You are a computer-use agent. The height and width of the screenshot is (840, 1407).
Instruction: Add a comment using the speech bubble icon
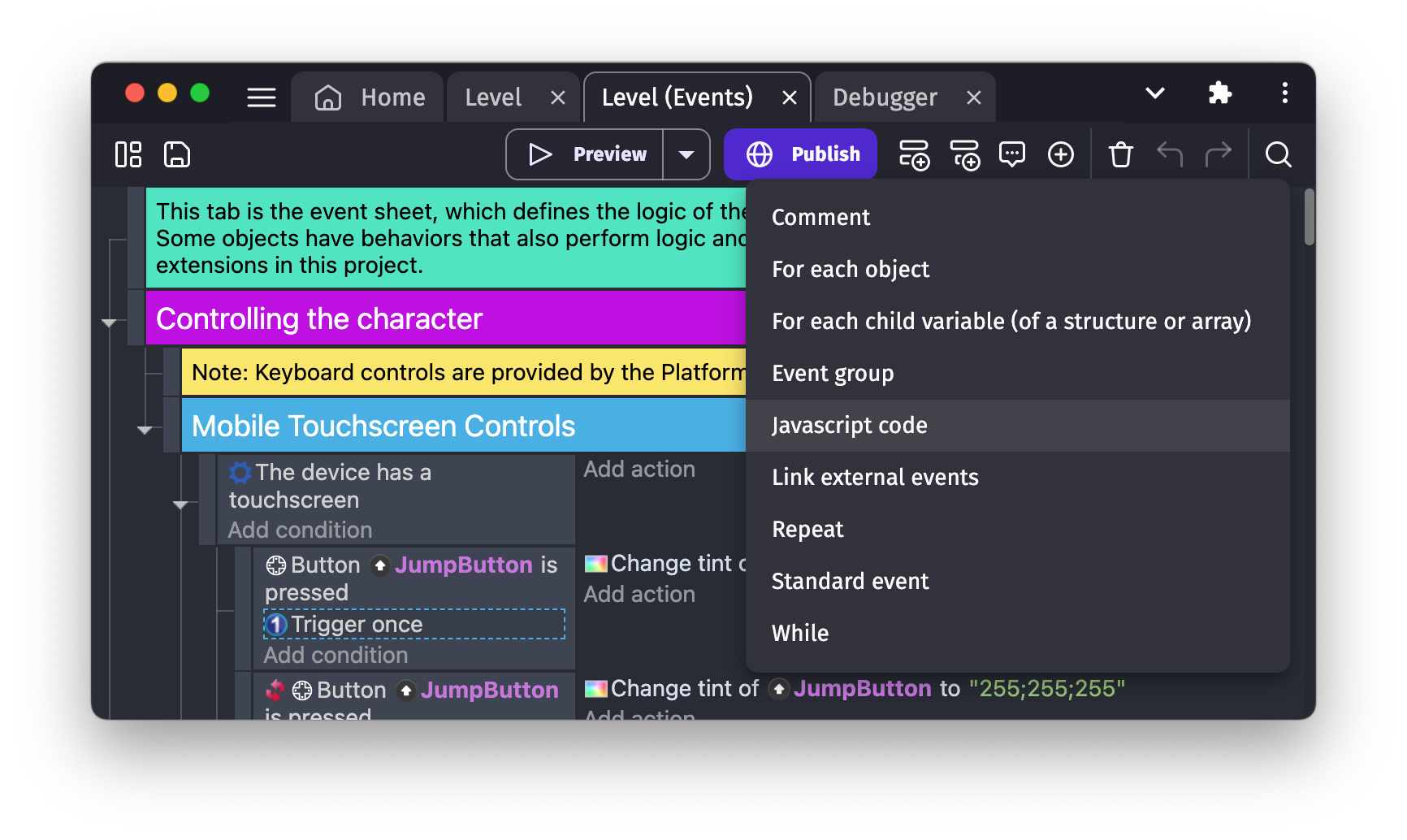pyautogui.click(x=1012, y=154)
